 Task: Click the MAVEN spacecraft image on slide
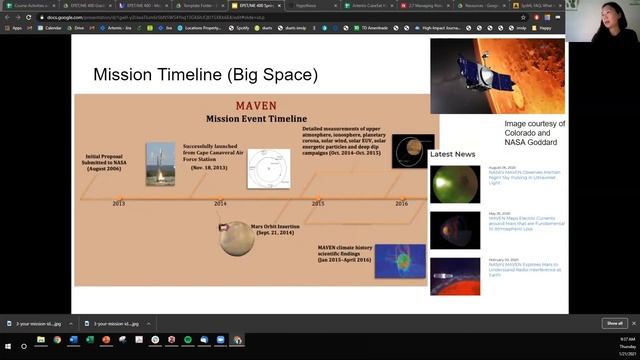point(498,76)
